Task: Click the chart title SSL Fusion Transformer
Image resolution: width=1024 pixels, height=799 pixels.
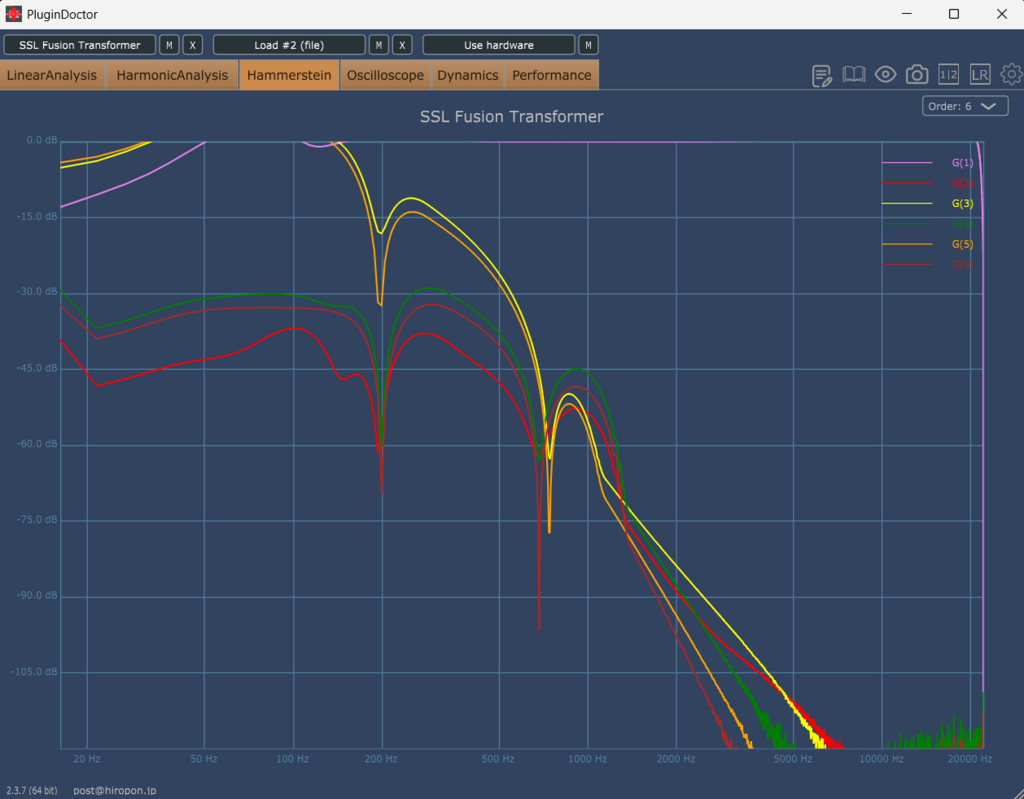Action: coord(511,116)
